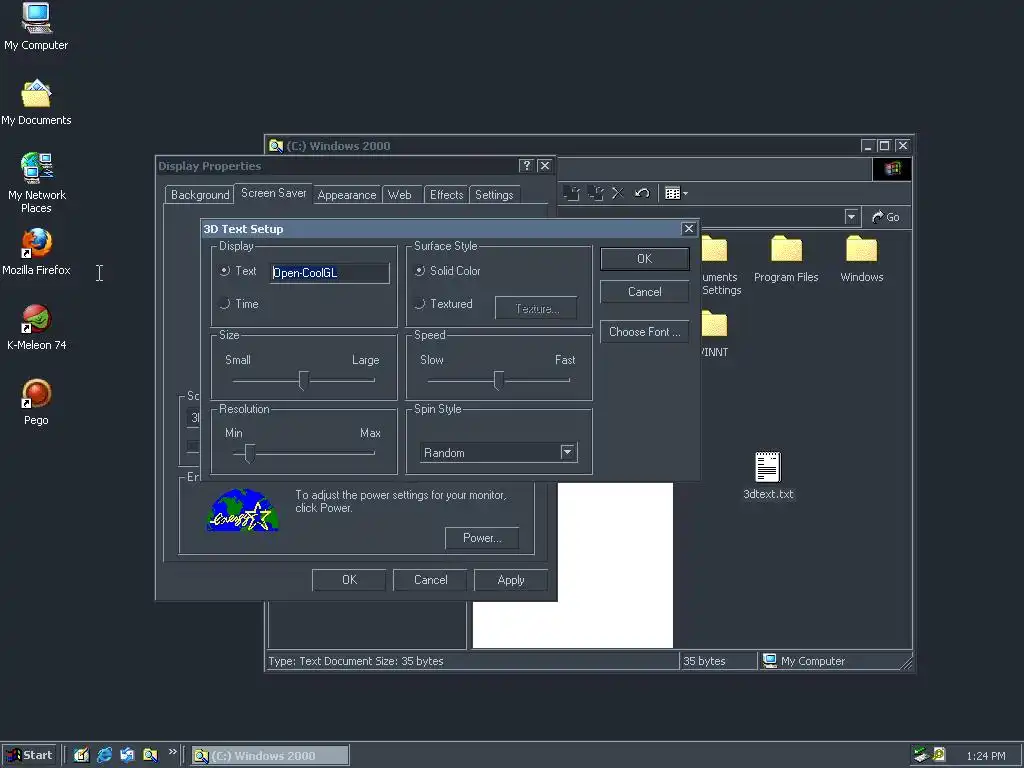Click the Start button
This screenshot has width=1024, height=768.
pos(29,755)
